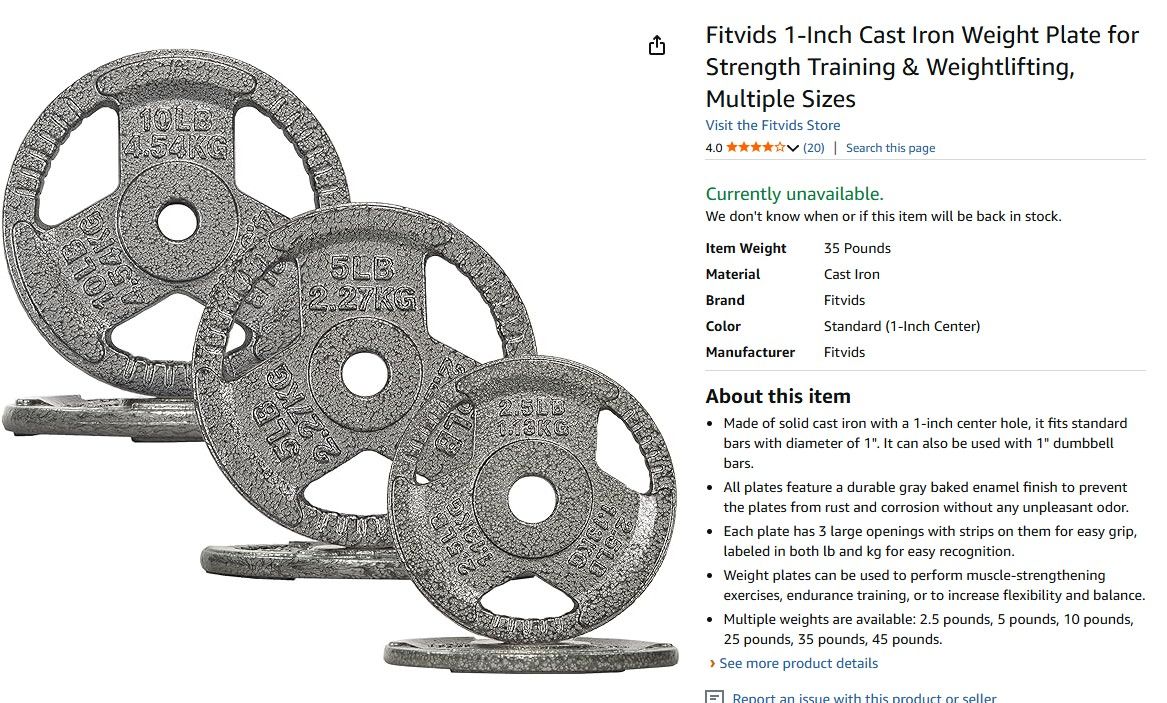Screen dimensions: 1167x703
Task: Click the About this item heading
Action: pyautogui.click(x=778, y=396)
